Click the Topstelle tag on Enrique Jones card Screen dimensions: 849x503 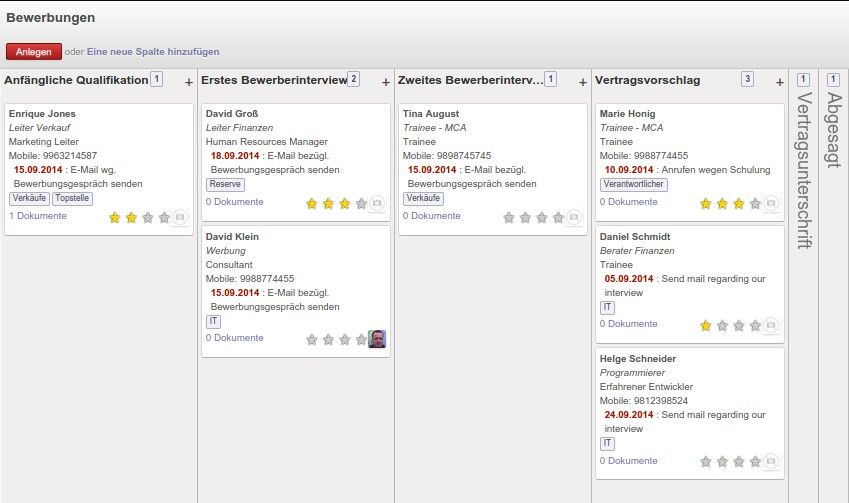coord(71,199)
